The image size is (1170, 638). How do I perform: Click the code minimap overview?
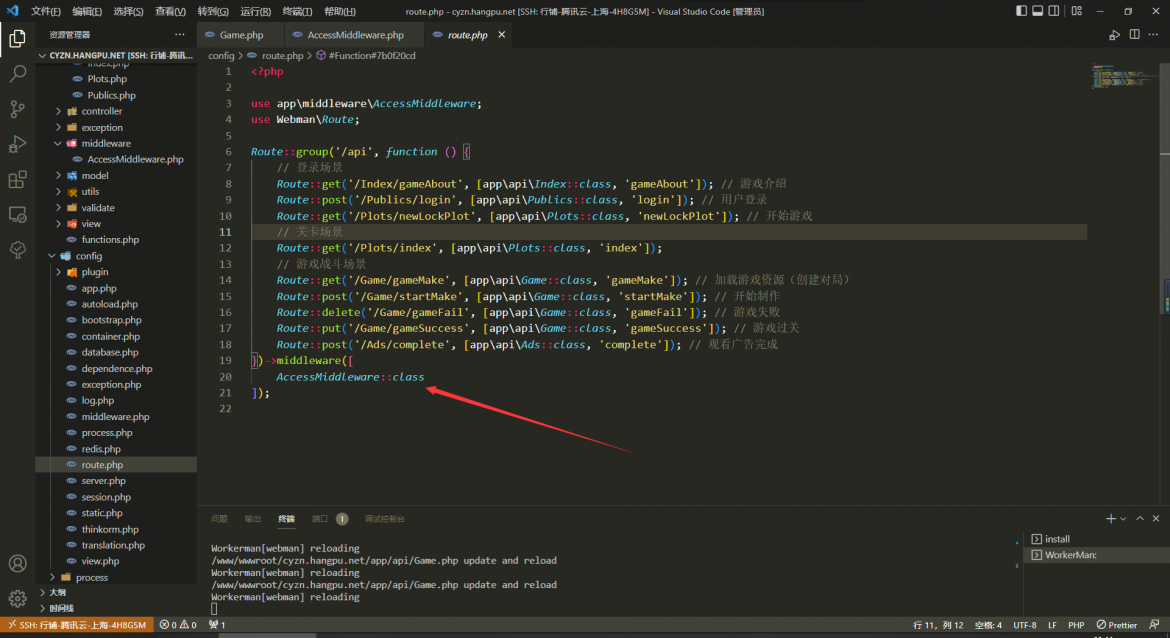pyautogui.click(x=1123, y=76)
